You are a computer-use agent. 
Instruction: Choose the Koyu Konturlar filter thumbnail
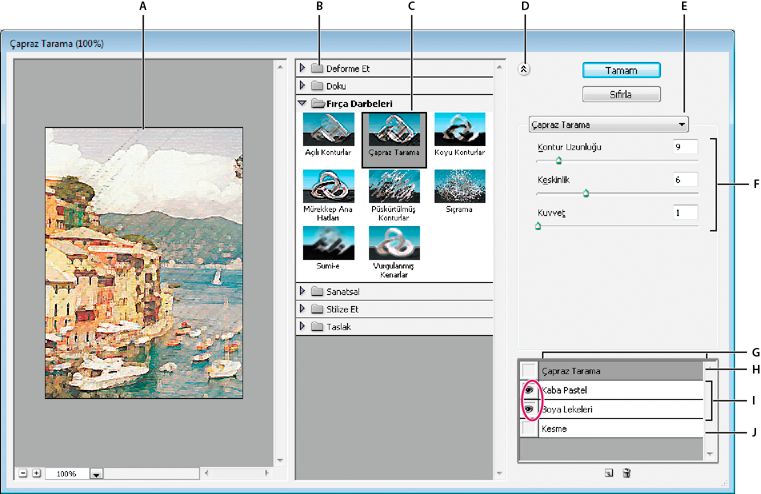pyautogui.click(x=460, y=129)
